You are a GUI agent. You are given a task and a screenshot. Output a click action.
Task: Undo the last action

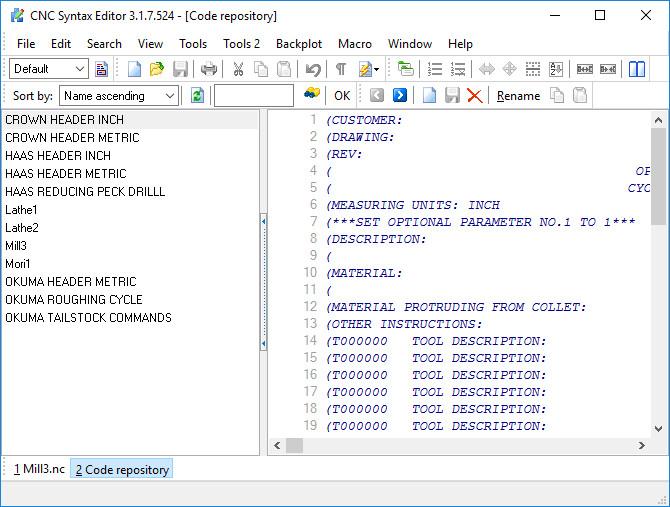click(x=313, y=69)
